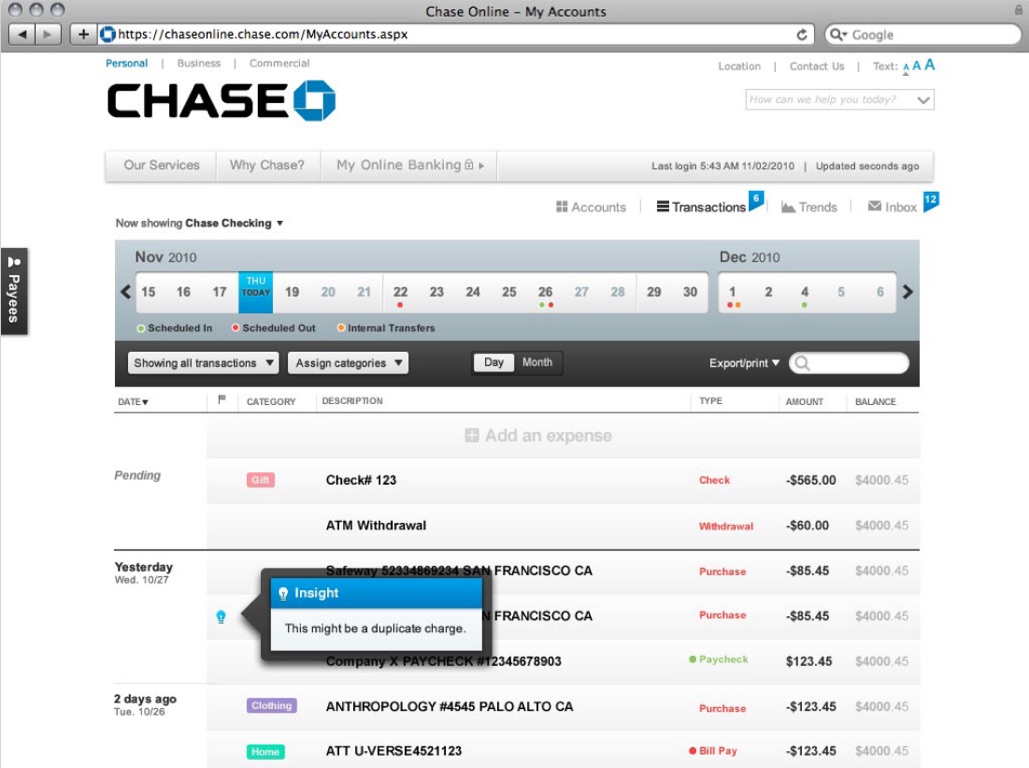
Task: Select November 26 on the calendar strip
Action: [545, 292]
